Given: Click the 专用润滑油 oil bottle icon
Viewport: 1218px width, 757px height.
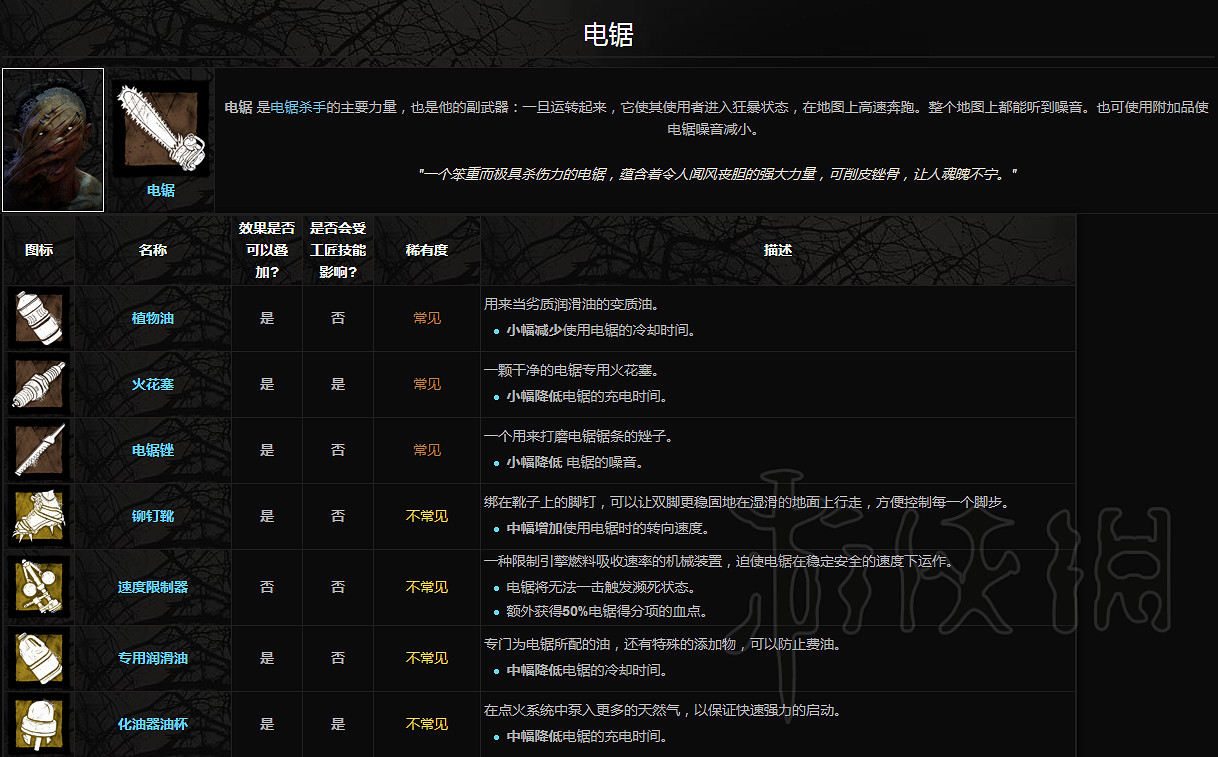Looking at the screenshot, I should point(38,658).
